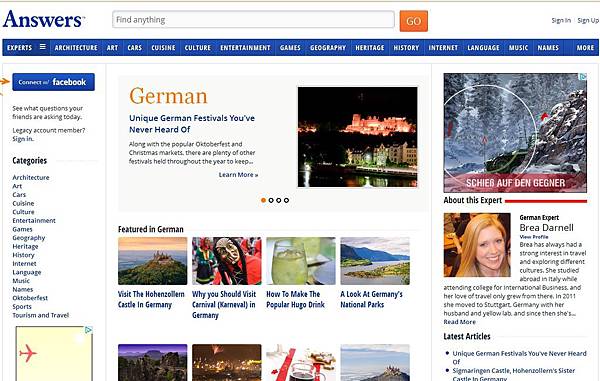Click the legacy account Sign in link
The height and width of the screenshot is (381, 600).
(x=23, y=139)
